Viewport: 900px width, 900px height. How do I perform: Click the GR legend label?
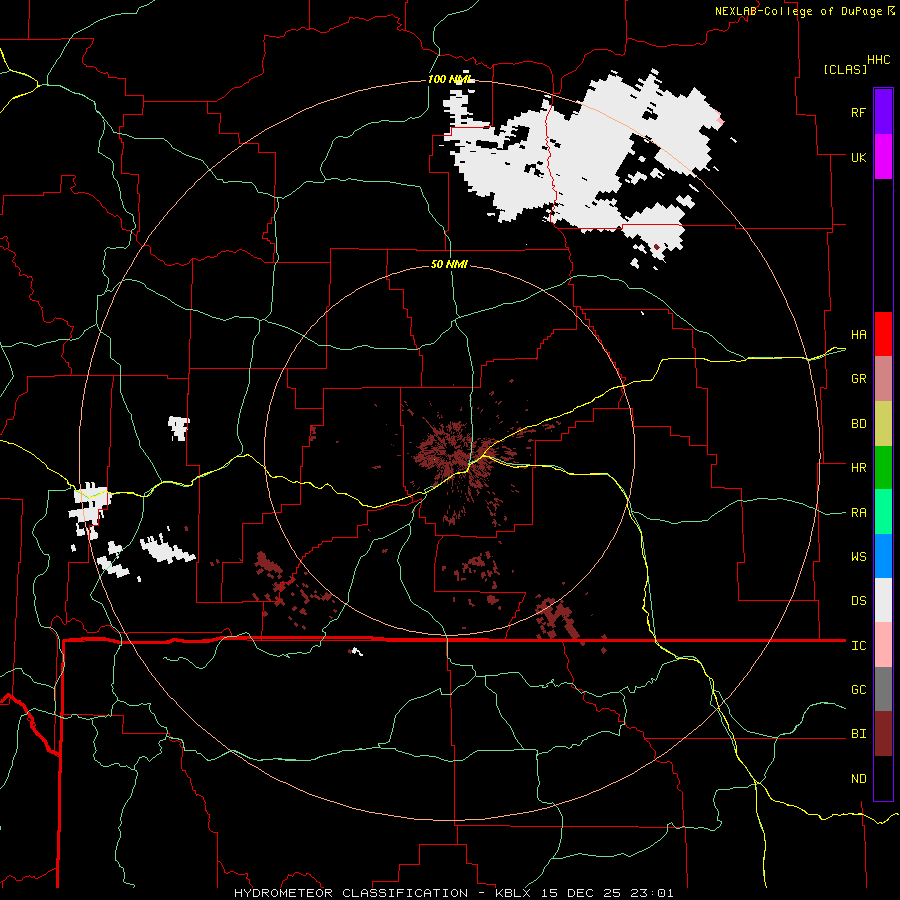[x=858, y=379]
